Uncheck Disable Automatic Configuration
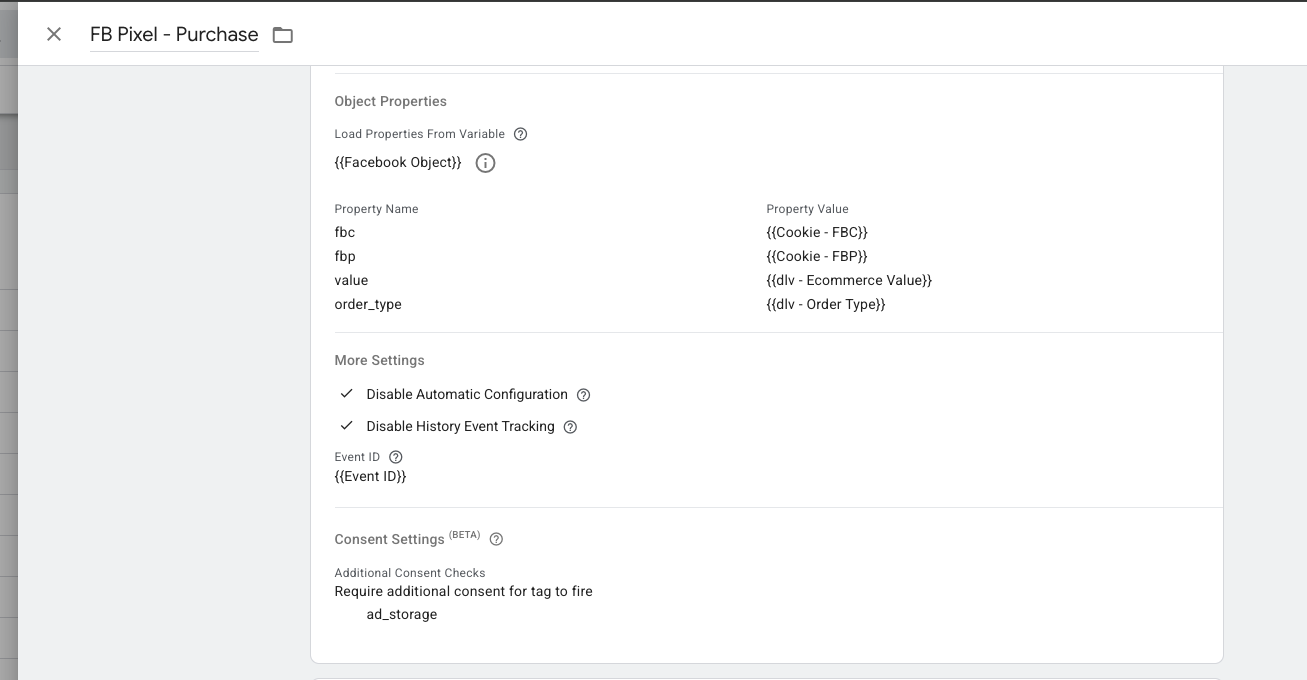This screenshot has width=1307, height=680. (x=346, y=393)
